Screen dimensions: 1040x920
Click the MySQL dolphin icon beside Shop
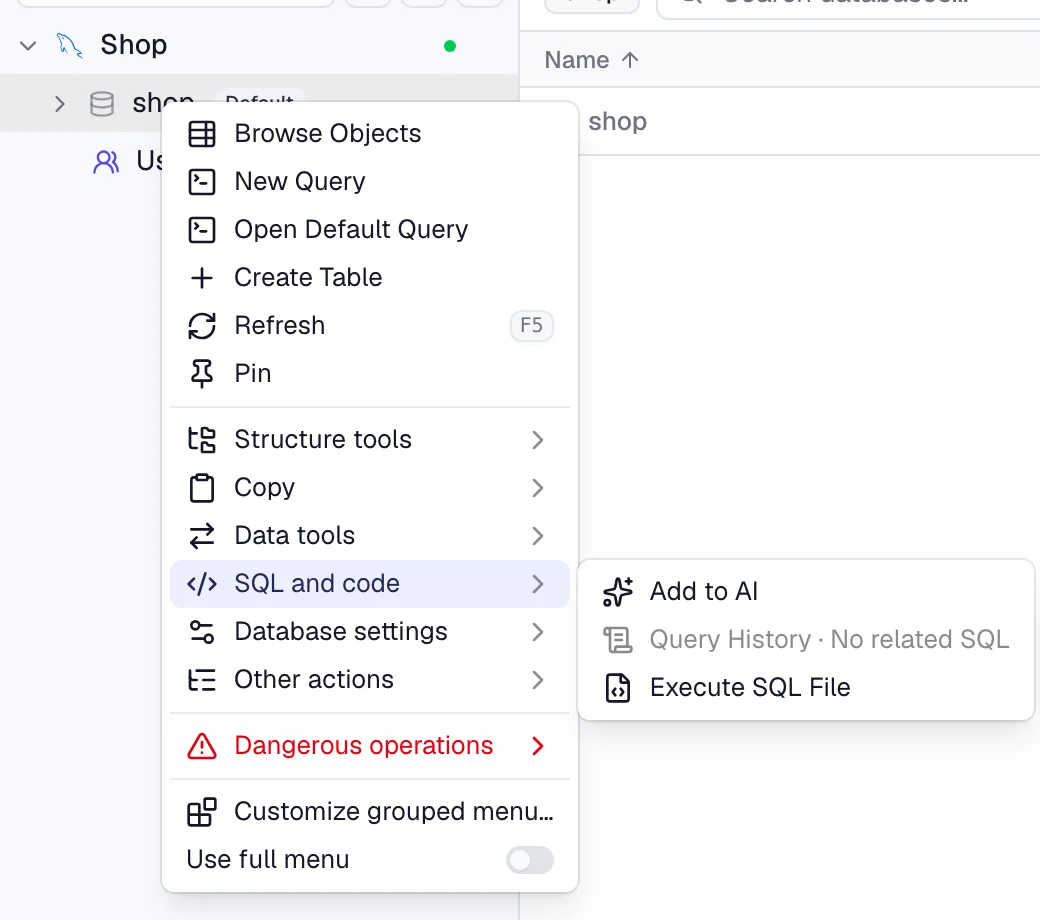[70, 46]
